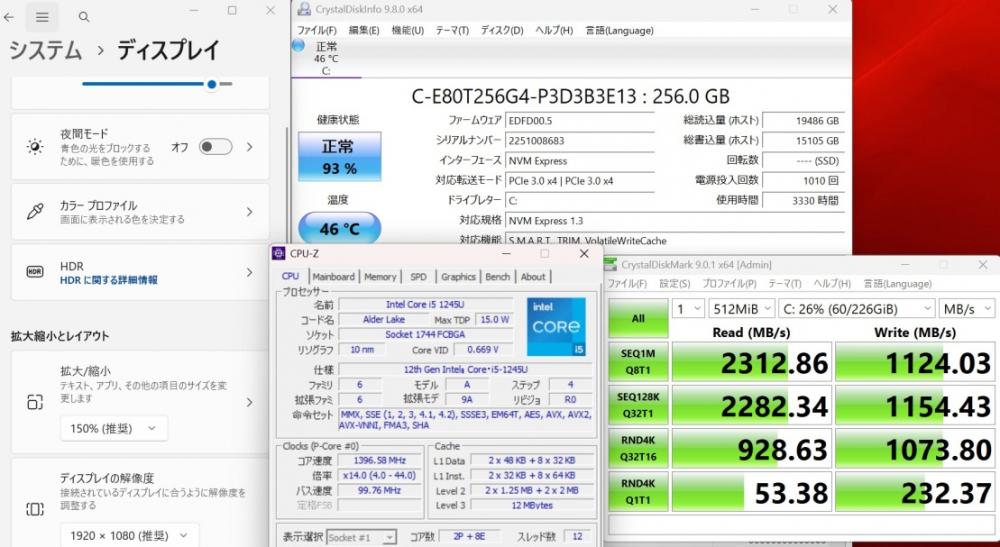Click the Intel Core i5 logo in CPU-Z
The image size is (1000, 547).
pos(556,327)
